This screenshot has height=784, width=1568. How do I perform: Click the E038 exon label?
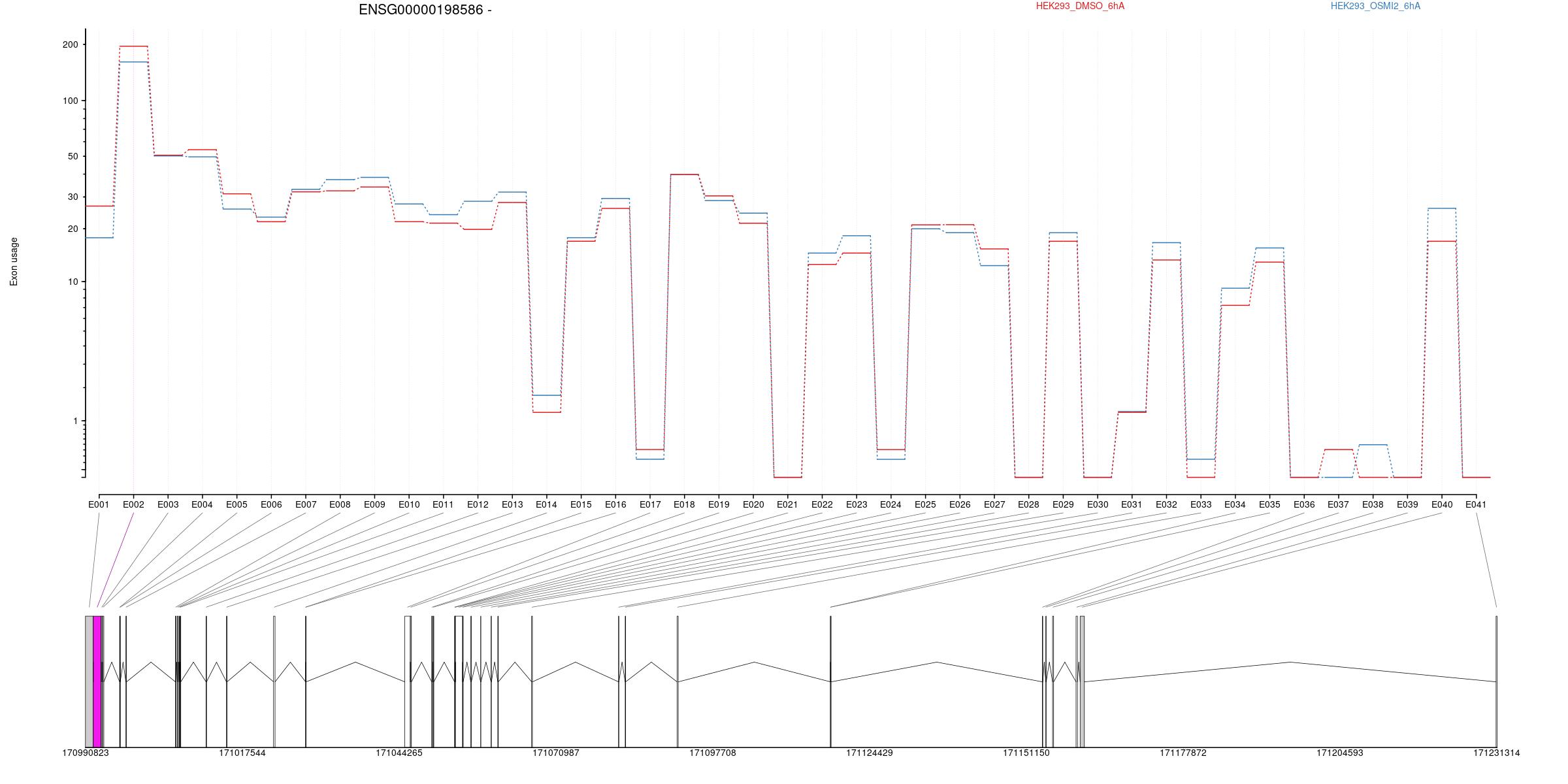point(1373,504)
